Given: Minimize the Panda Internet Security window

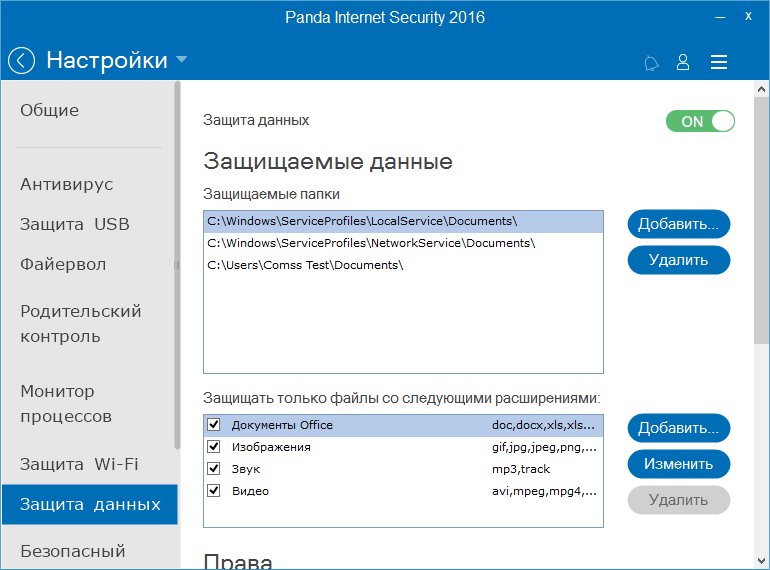Looking at the screenshot, I should coord(720,17).
